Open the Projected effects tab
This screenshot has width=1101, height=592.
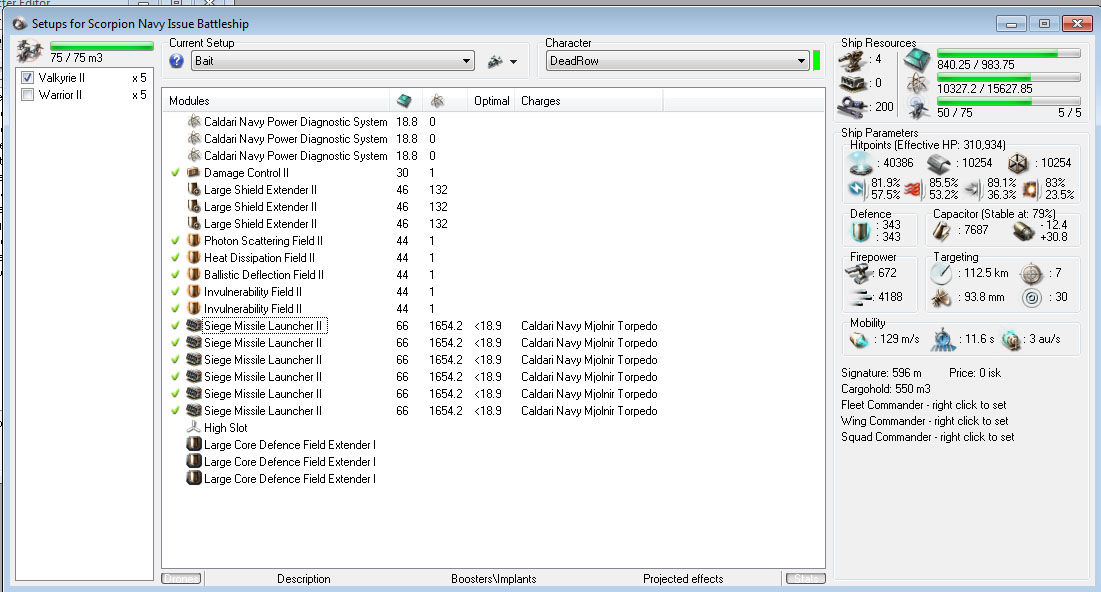[683, 579]
